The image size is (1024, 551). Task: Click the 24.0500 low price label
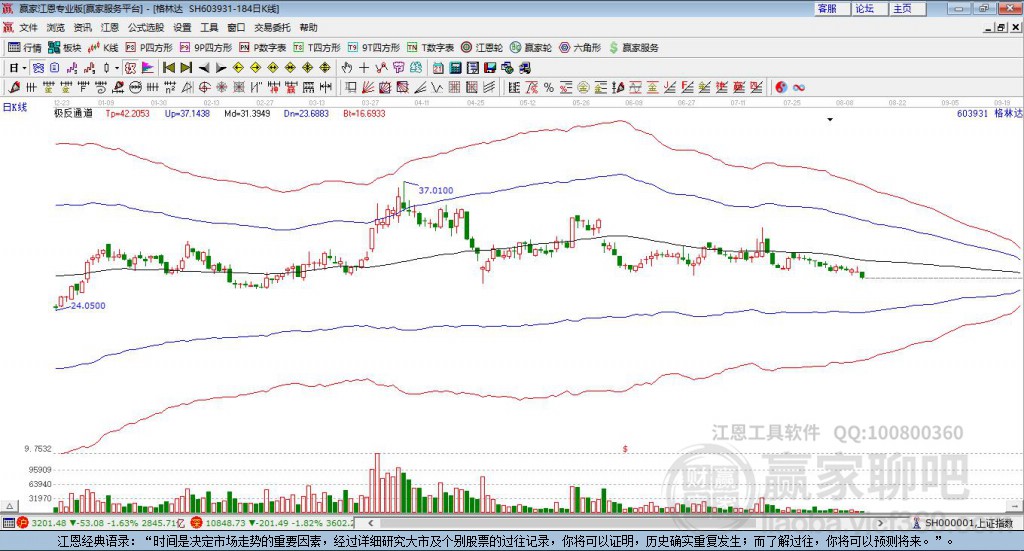pyautogui.click(x=88, y=306)
